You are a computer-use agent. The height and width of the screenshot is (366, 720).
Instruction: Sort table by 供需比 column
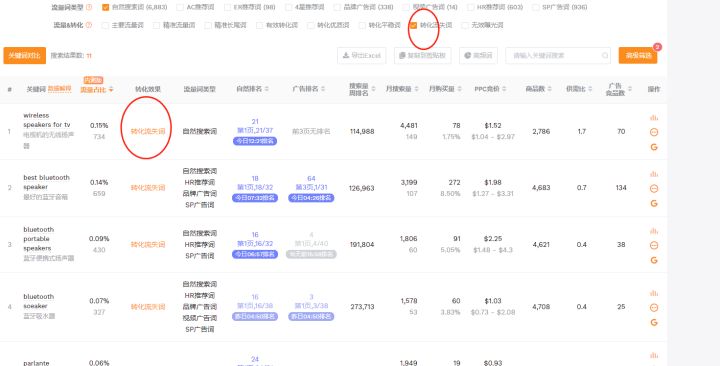click(x=590, y=89)
